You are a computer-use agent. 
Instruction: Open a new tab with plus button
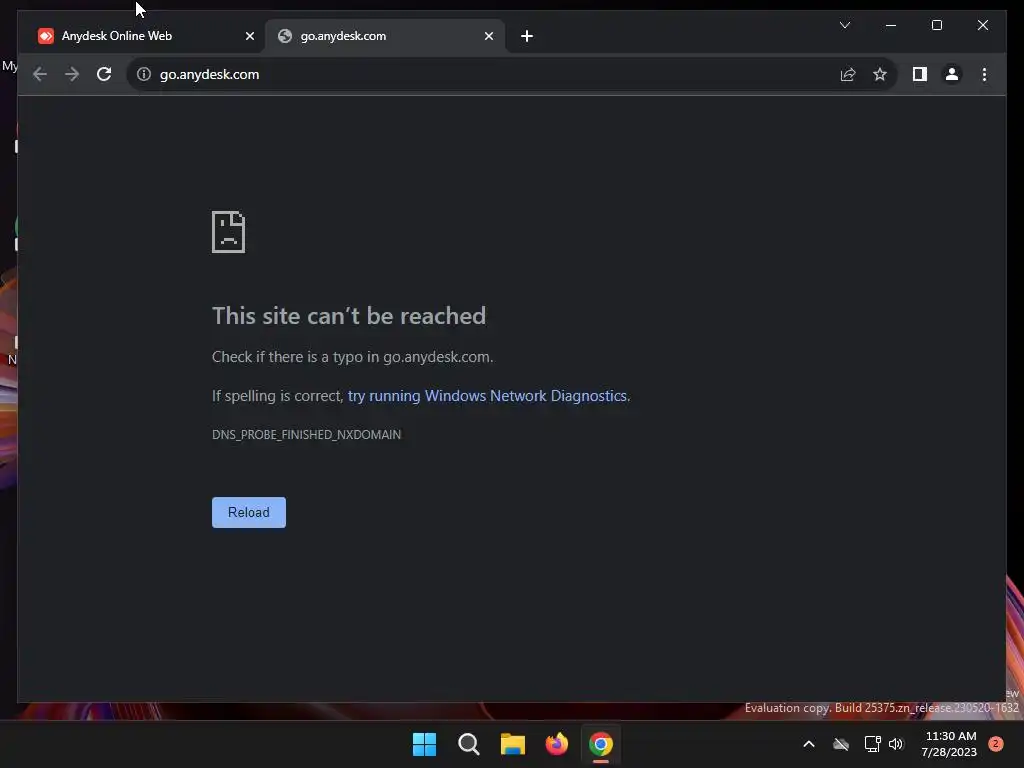click(527, 36)
